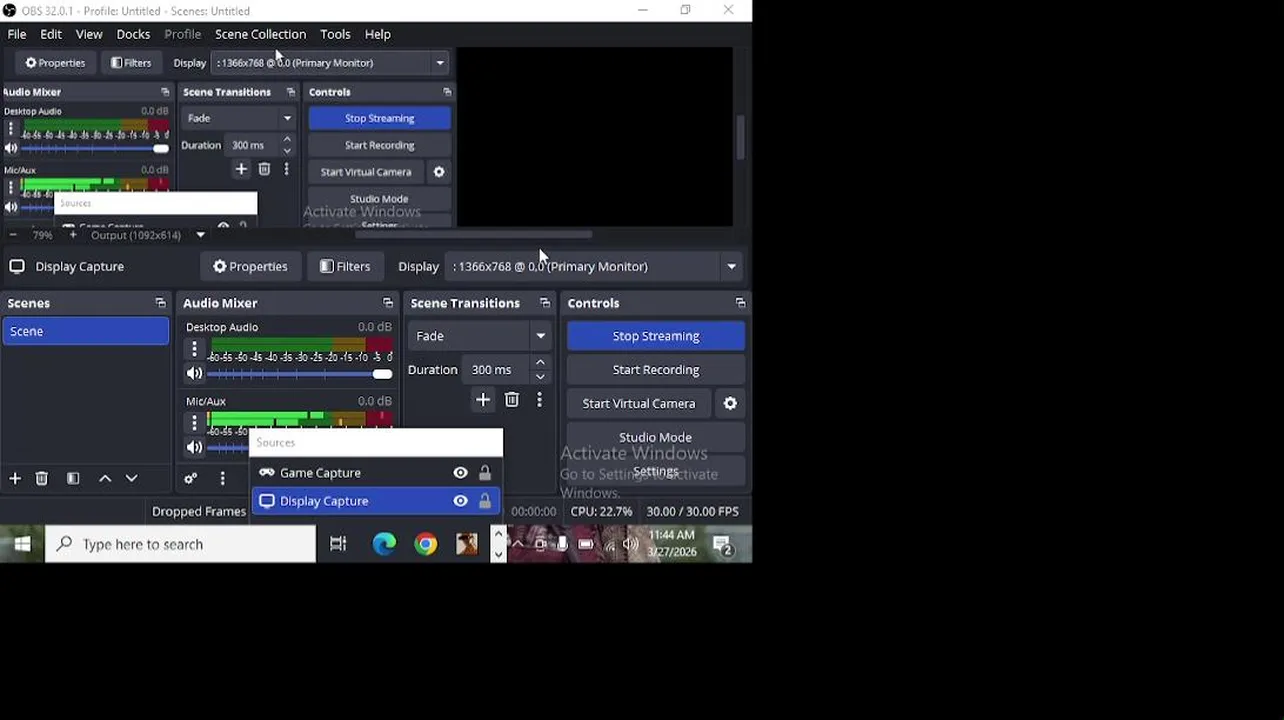Viewport: 1284px width, 720px height.
Task: Open the Desktop Audio three-dot options
Action: tap(194, 349)
